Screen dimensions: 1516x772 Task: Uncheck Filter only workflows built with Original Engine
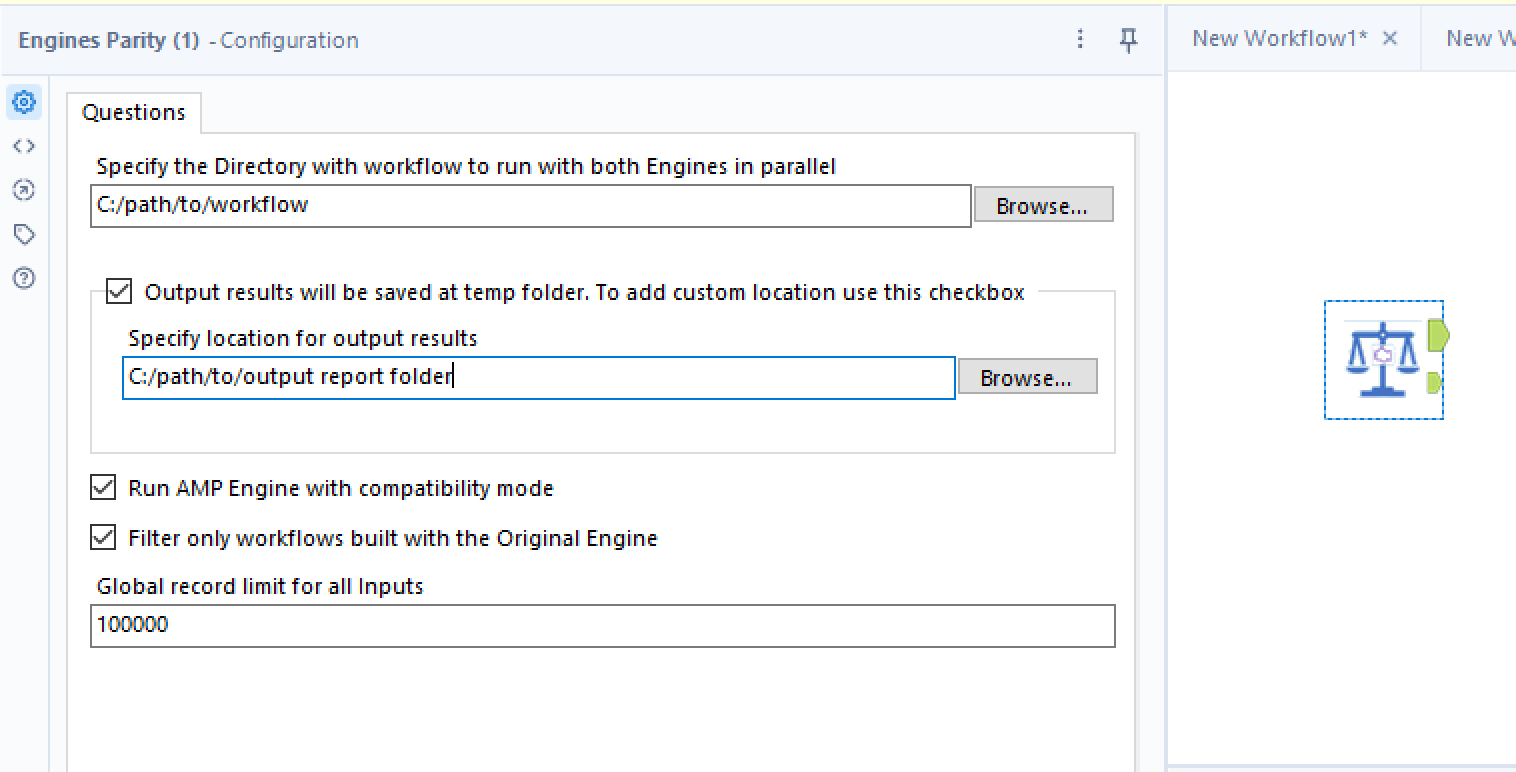click(x=101, y=537)
